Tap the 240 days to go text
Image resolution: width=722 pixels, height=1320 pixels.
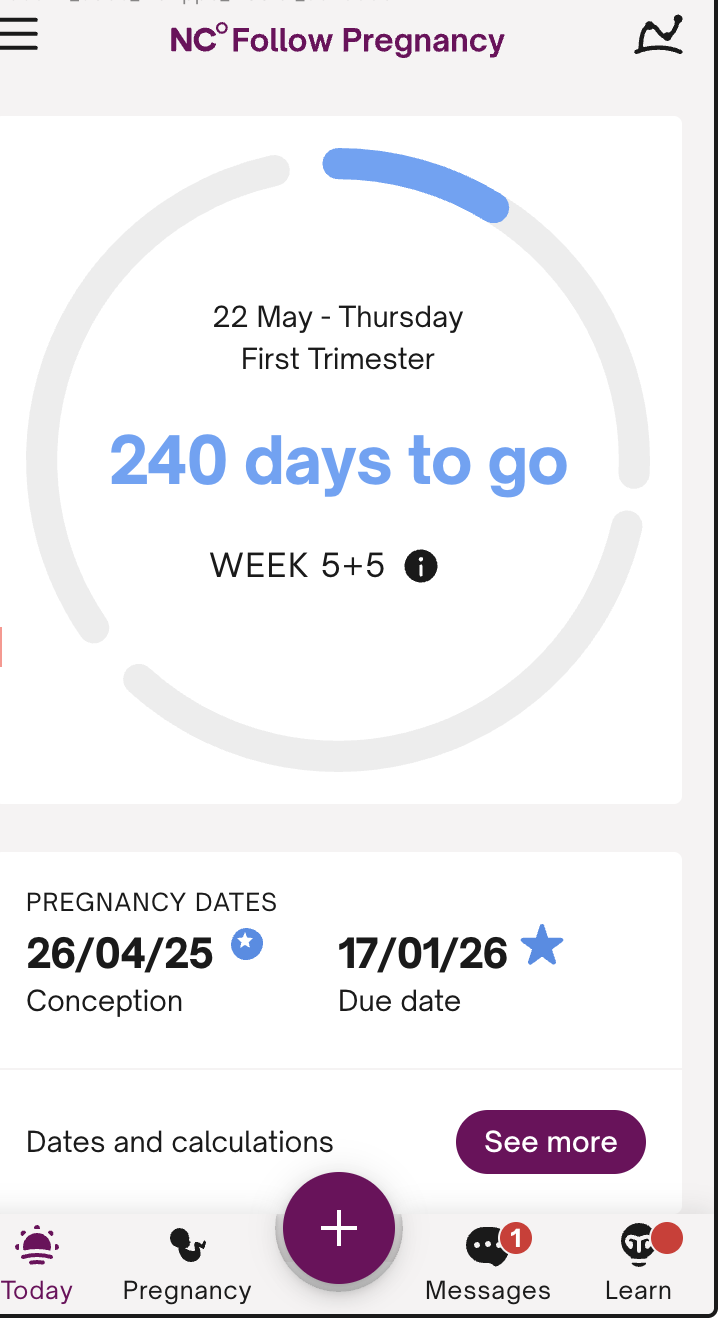click(x=338, y=461)
